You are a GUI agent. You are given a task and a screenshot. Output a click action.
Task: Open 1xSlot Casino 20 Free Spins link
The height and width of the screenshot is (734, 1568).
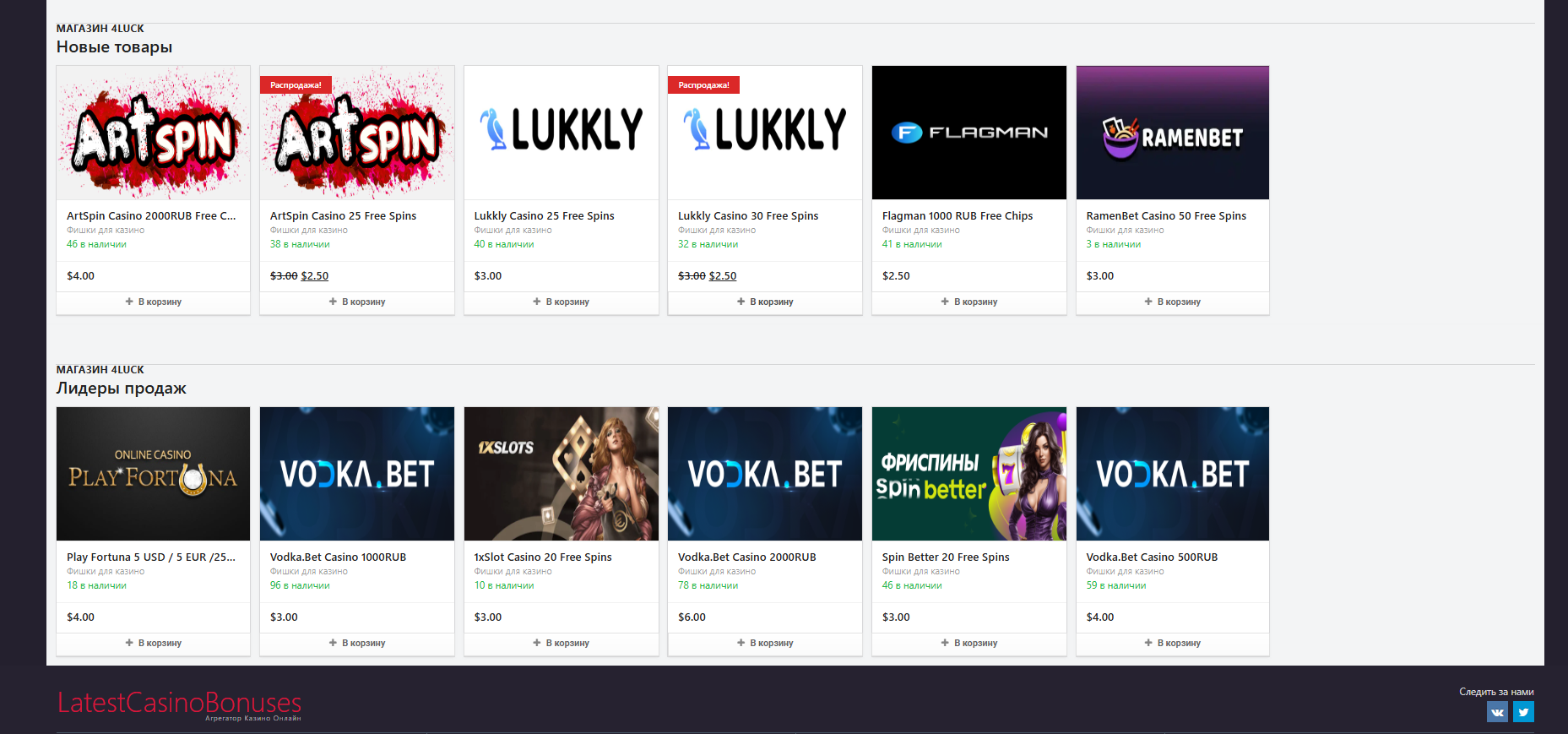(x=543, y=557)
